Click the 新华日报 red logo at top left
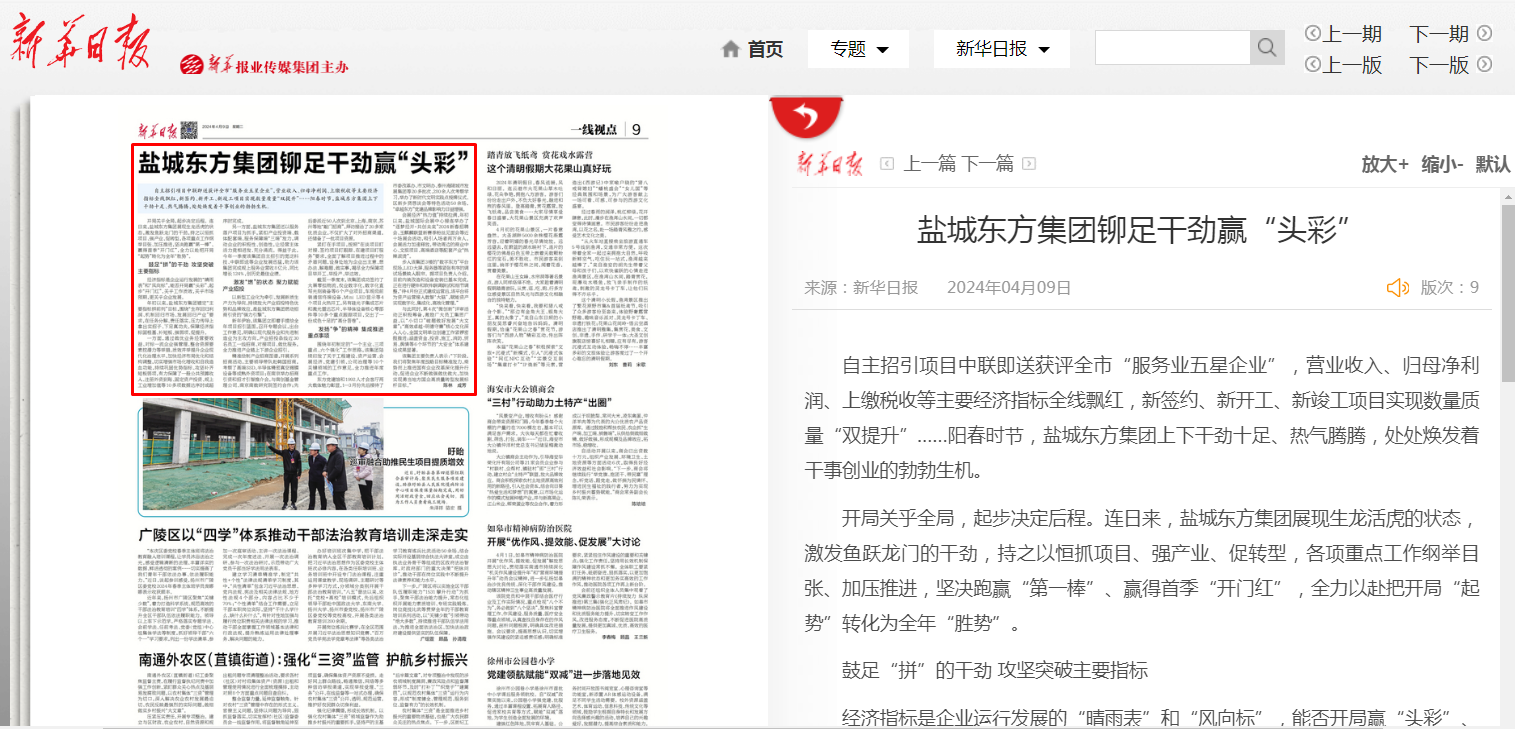Screen dimensions: 1515x729 (x=80, y=42)
